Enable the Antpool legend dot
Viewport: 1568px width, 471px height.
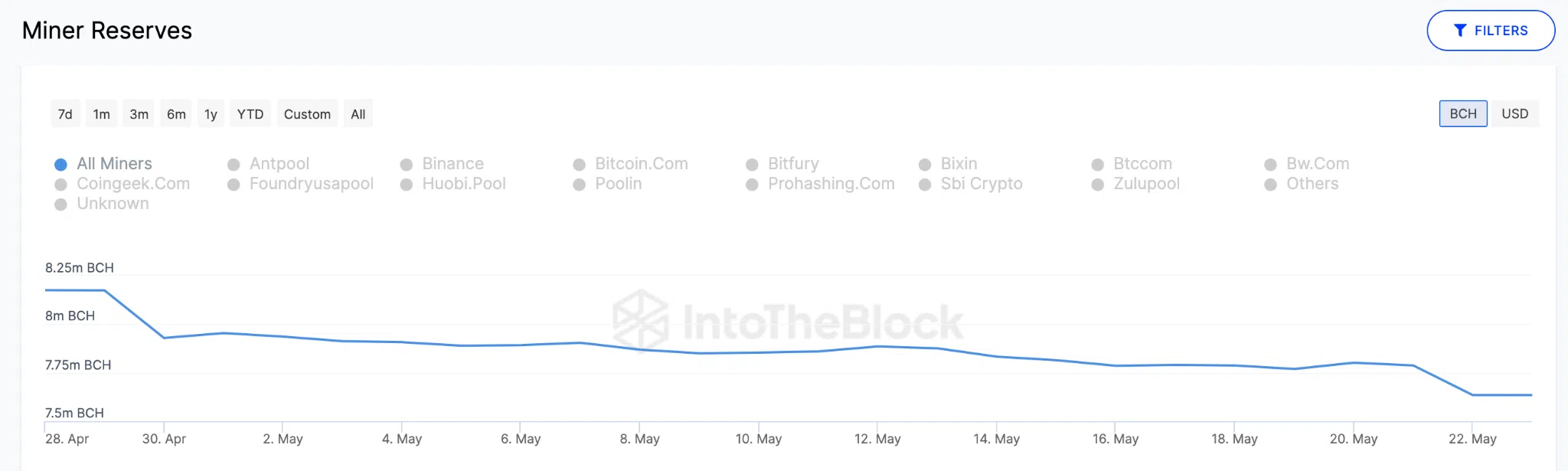234,165
